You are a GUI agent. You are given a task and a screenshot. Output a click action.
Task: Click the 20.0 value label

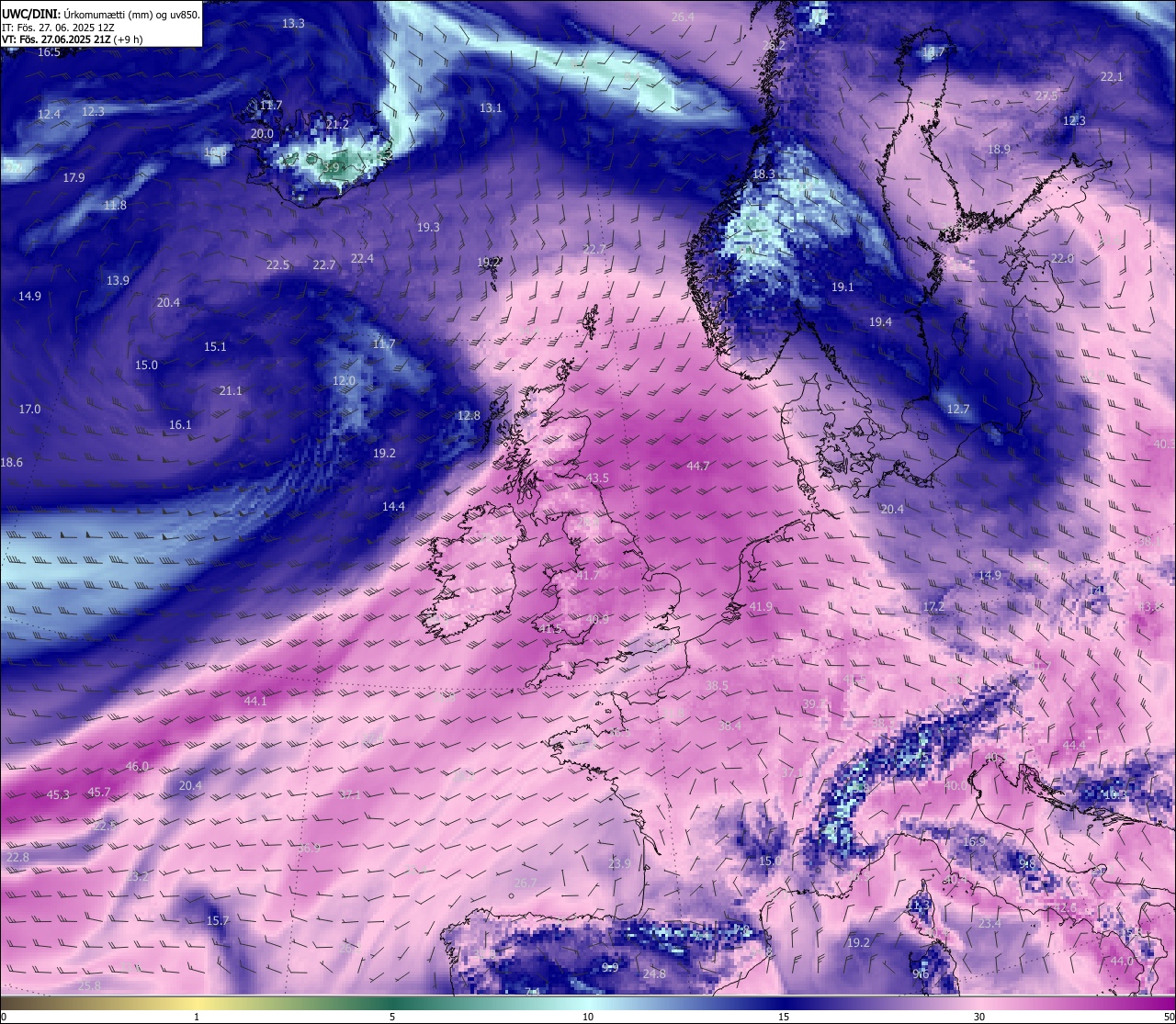[262, 134]
